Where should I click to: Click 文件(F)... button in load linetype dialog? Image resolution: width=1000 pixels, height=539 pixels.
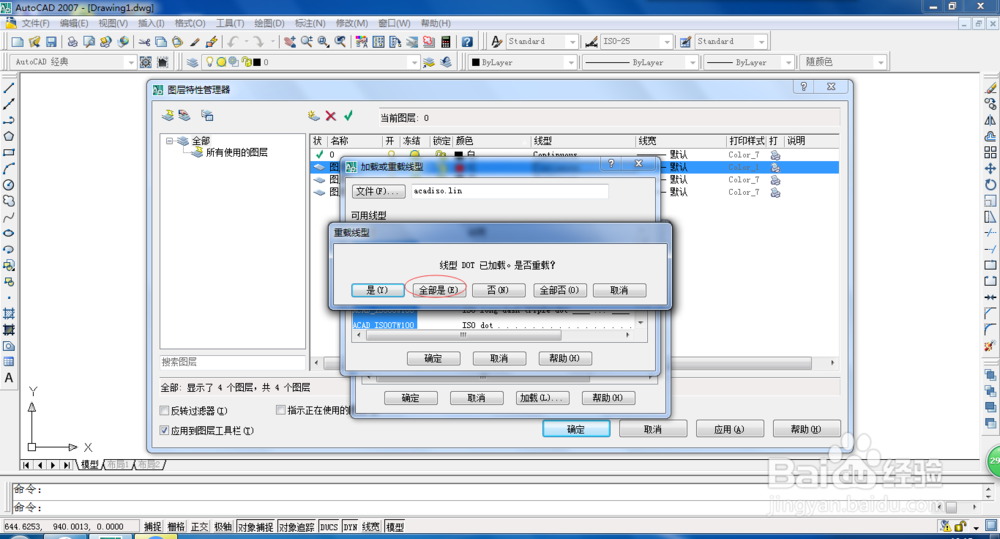click(378, 191)
